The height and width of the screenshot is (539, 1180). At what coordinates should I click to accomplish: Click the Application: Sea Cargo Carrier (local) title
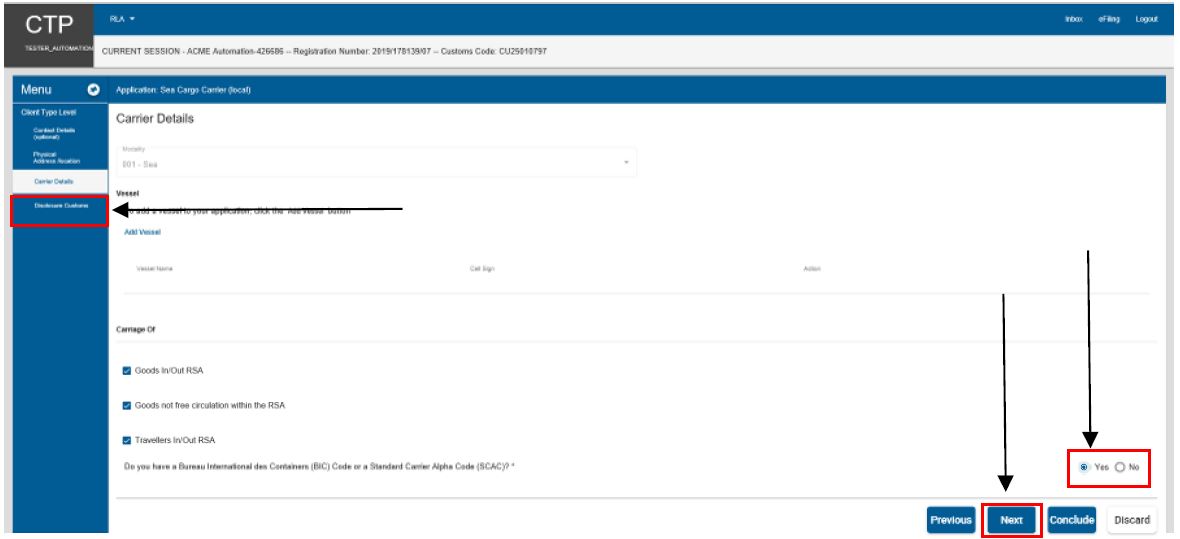tap(183, 90)
